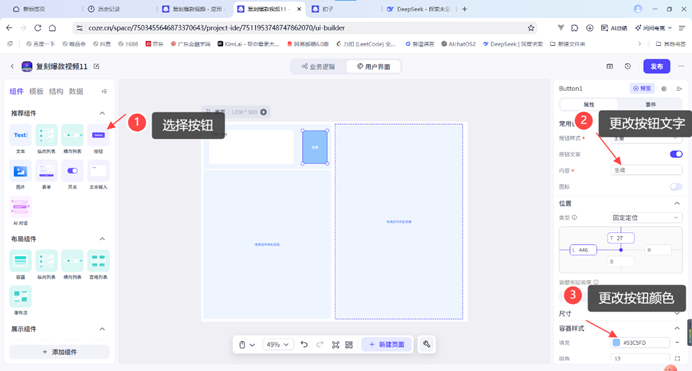Click the 添加组件 button

pyautogui.click(x=60, y=352)
